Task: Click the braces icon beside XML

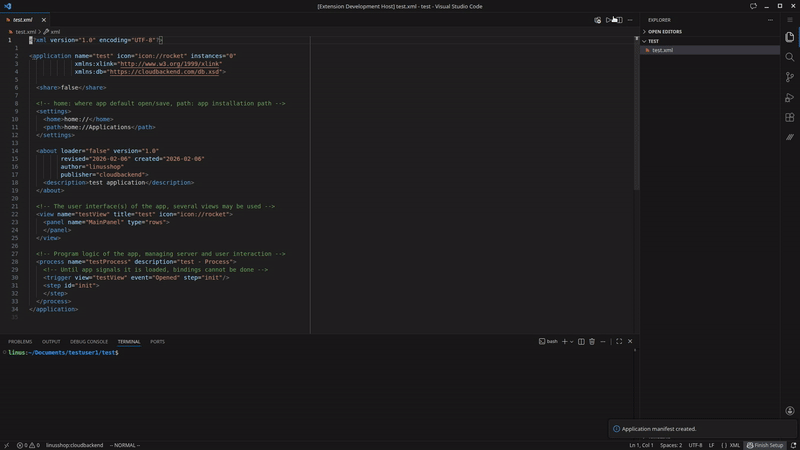Action: coord(724,445)
